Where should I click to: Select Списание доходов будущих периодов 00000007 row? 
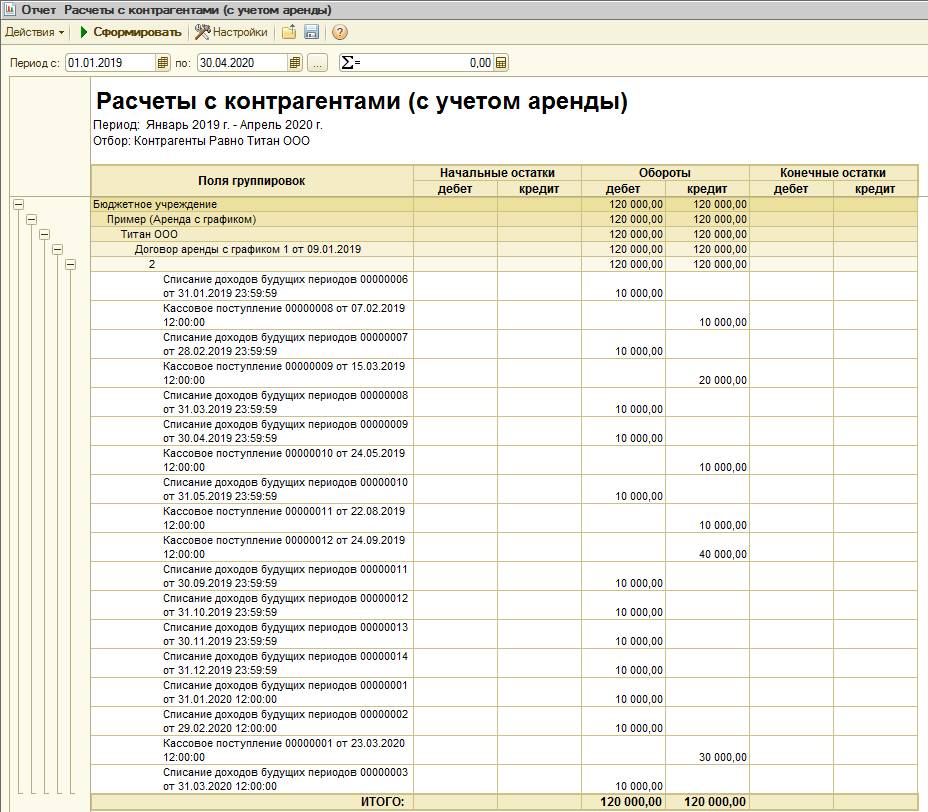click(x=504, y=344)
